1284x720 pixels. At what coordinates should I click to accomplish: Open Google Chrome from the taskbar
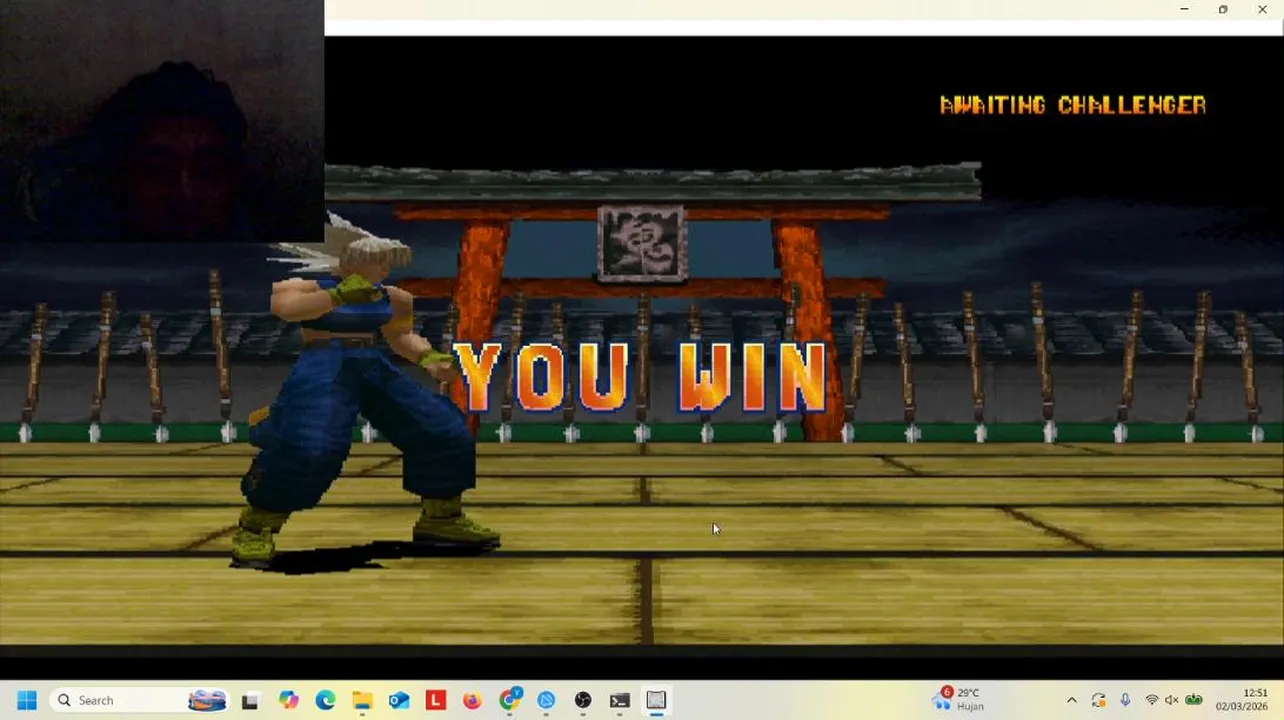pos(510,701)
